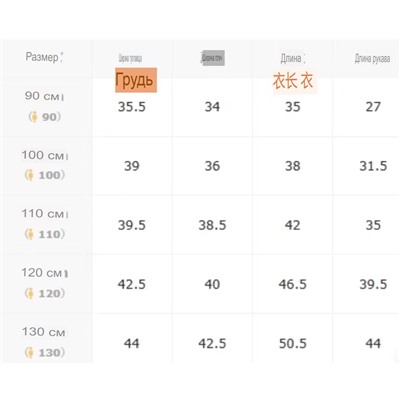This screenshot has height=400, width=400.
Task: Click the person icon beside 130
Action: click(30, 353)
